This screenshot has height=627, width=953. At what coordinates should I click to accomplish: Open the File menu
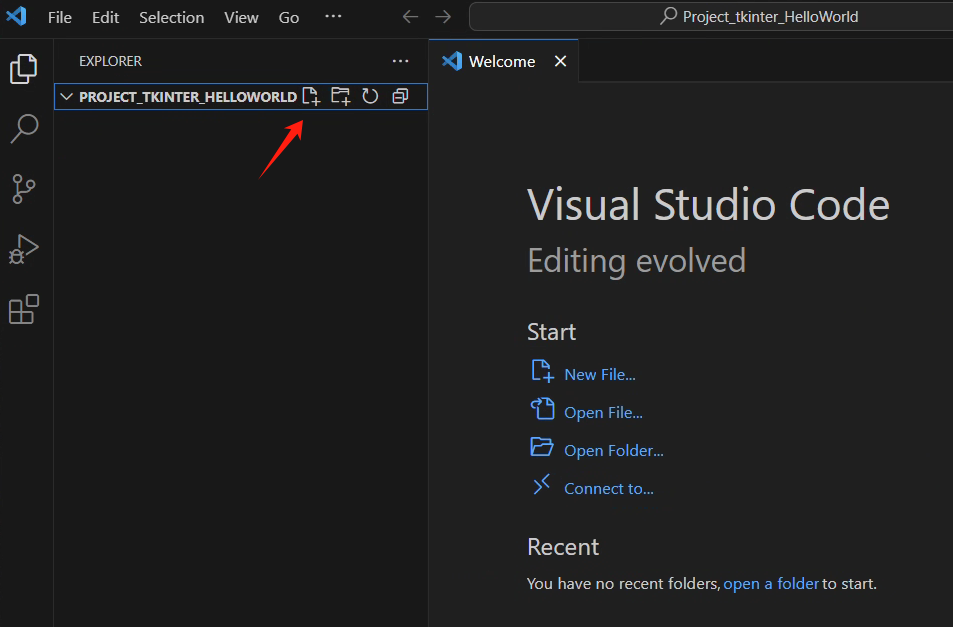[x=60, y=17]
